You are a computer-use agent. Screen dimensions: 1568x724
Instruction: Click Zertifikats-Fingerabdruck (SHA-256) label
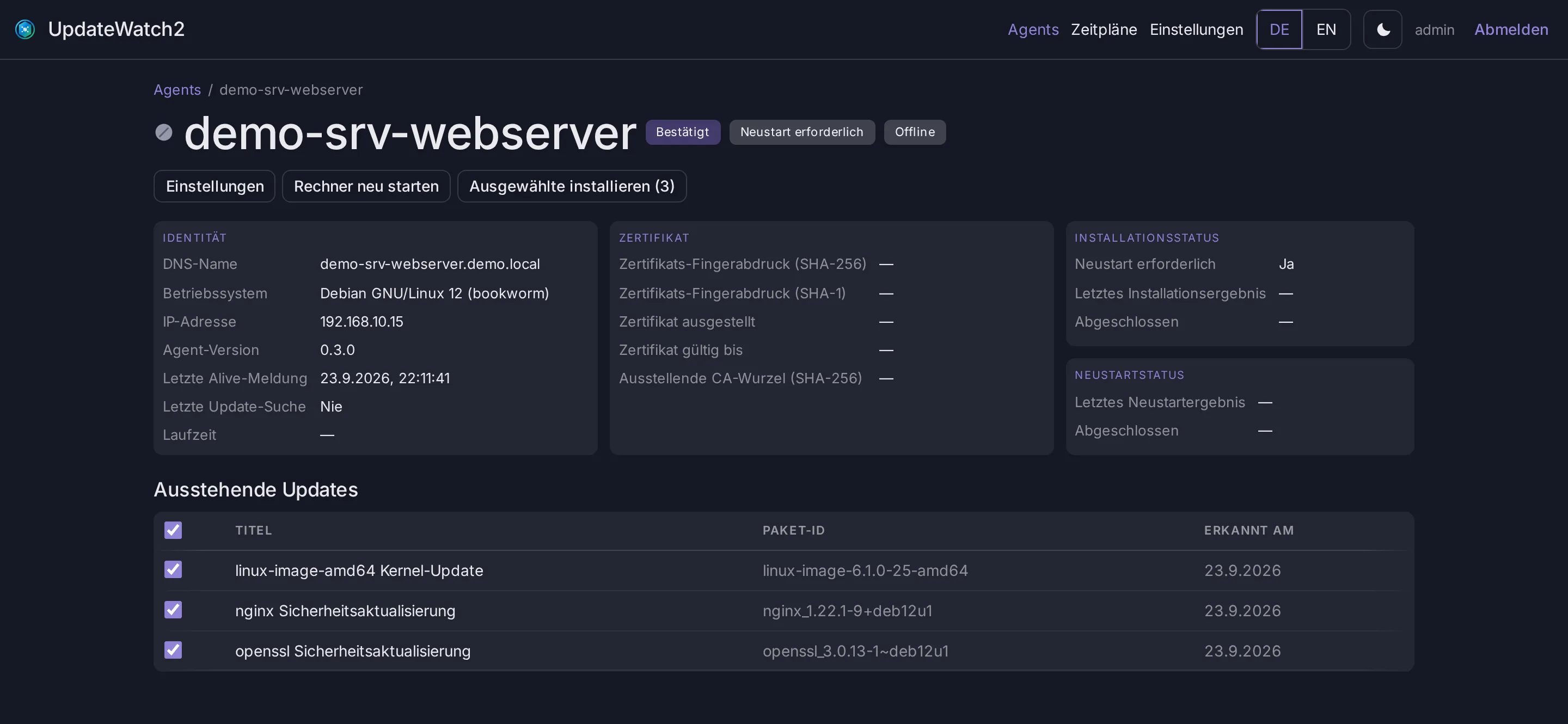tap(742, 263)
